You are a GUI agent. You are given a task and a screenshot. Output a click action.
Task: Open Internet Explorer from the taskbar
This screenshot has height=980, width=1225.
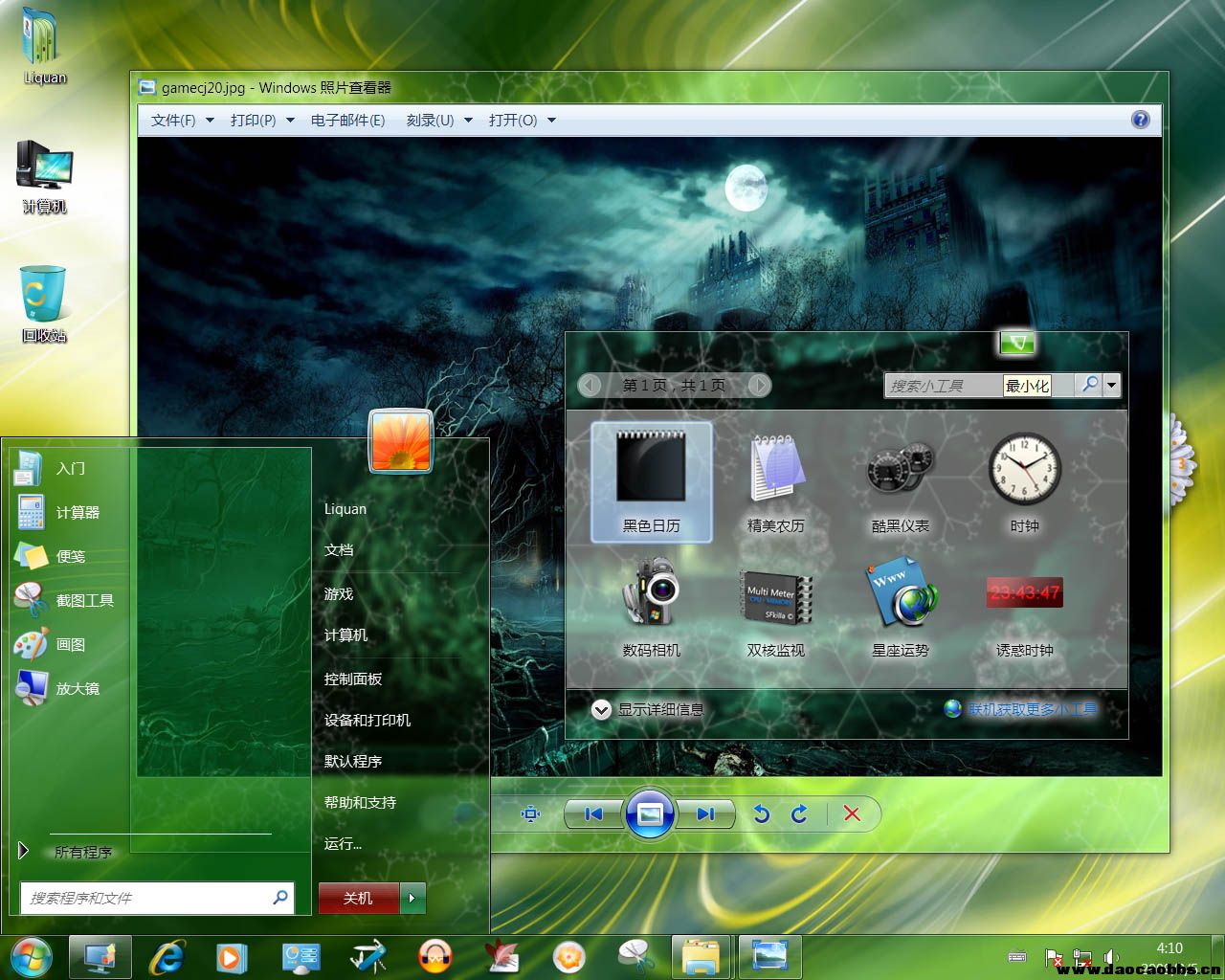click(168, 956)
